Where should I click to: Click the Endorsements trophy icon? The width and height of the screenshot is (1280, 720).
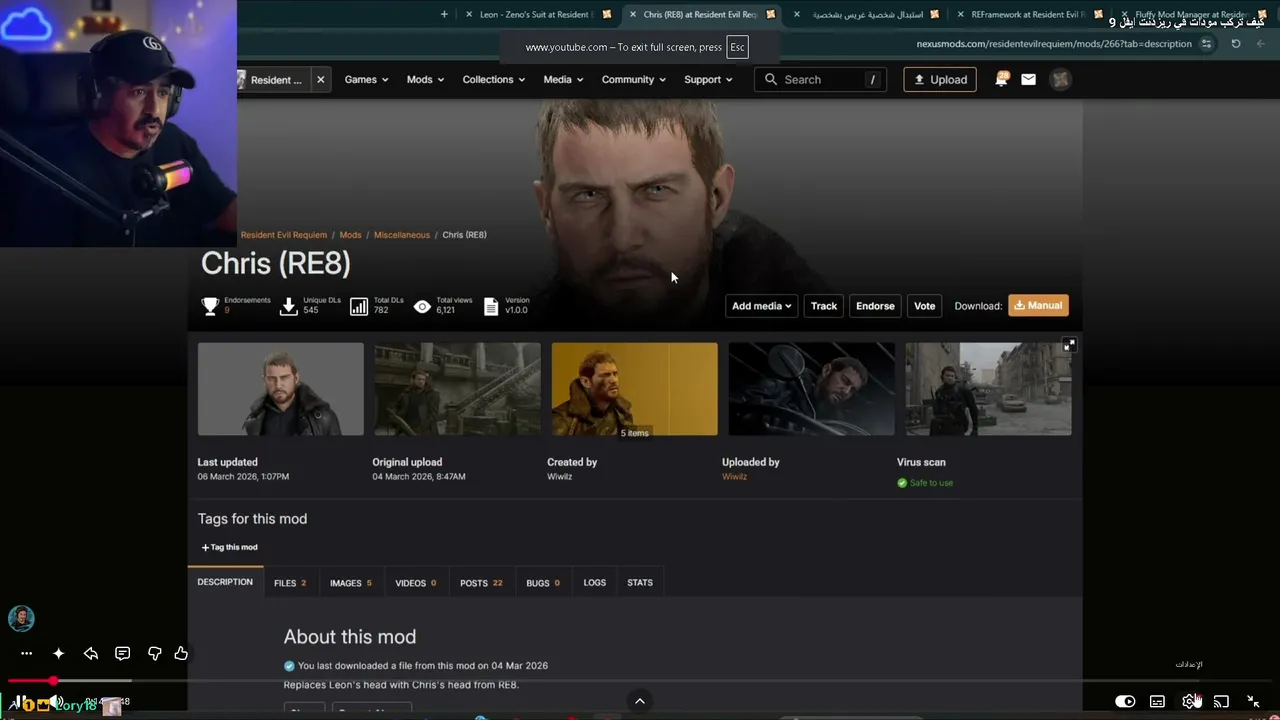coord(210,307)
